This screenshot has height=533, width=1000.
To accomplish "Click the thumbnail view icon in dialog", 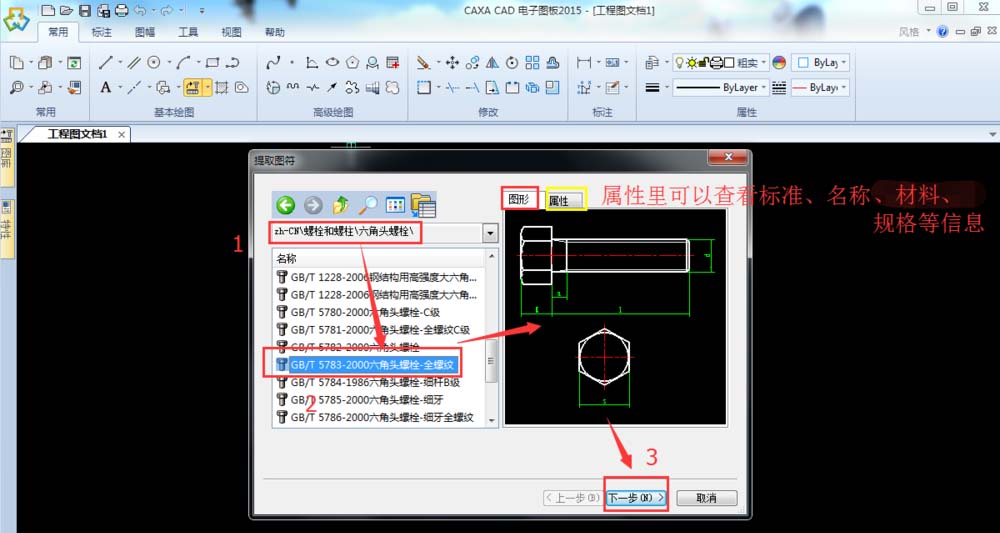I will pyautogui.click(x=395, y=205).
